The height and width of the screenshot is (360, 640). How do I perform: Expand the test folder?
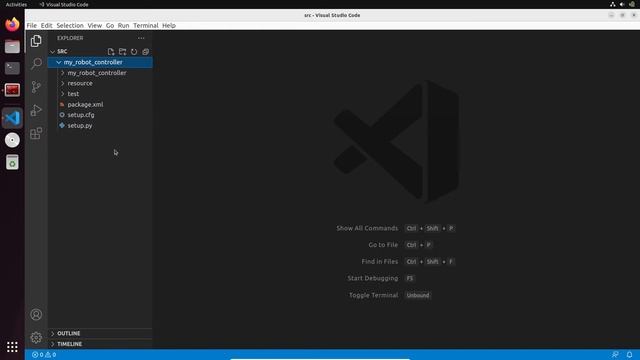62,94
